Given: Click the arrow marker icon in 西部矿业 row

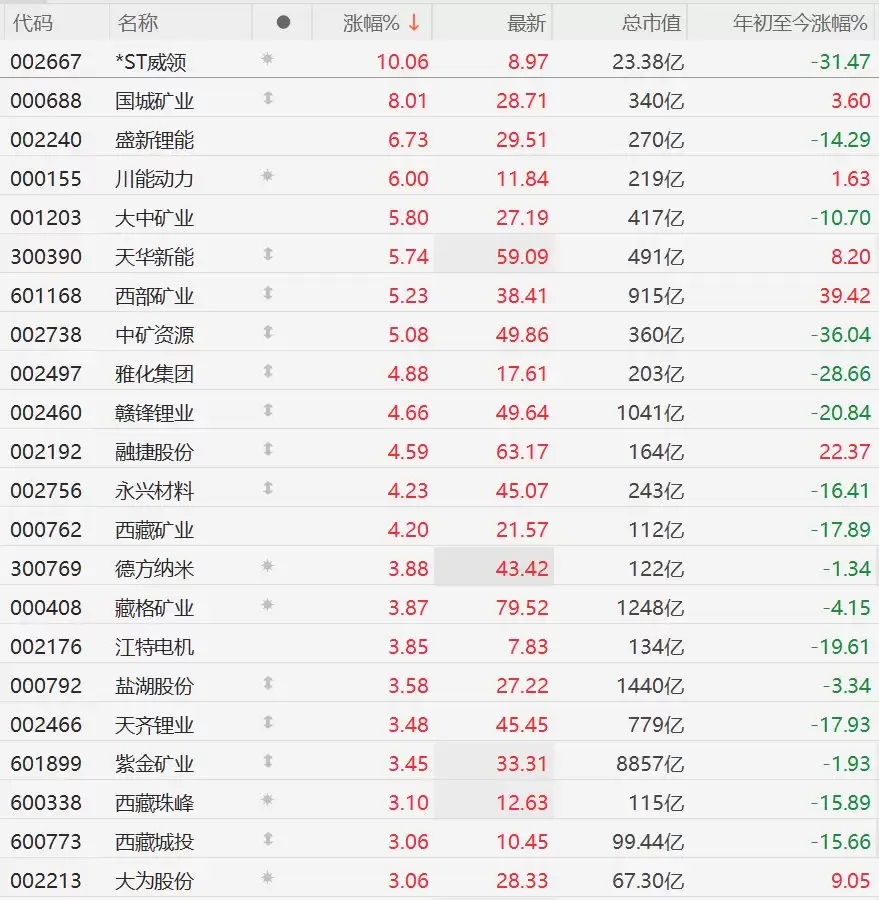Looking at the screenshot, I should pyautogui.click(x=268, y=293).
